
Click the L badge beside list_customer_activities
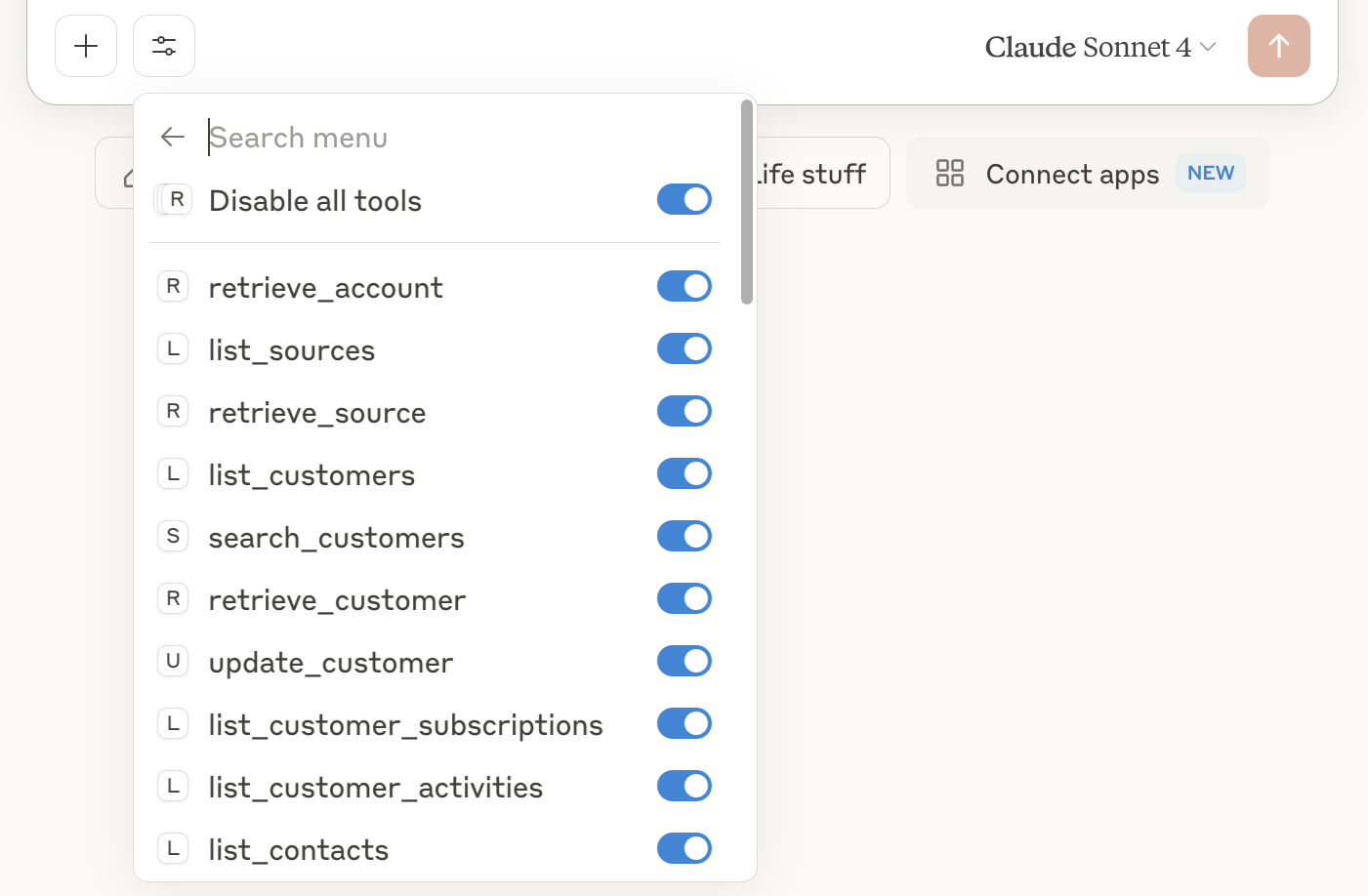[x=173, y=786]
